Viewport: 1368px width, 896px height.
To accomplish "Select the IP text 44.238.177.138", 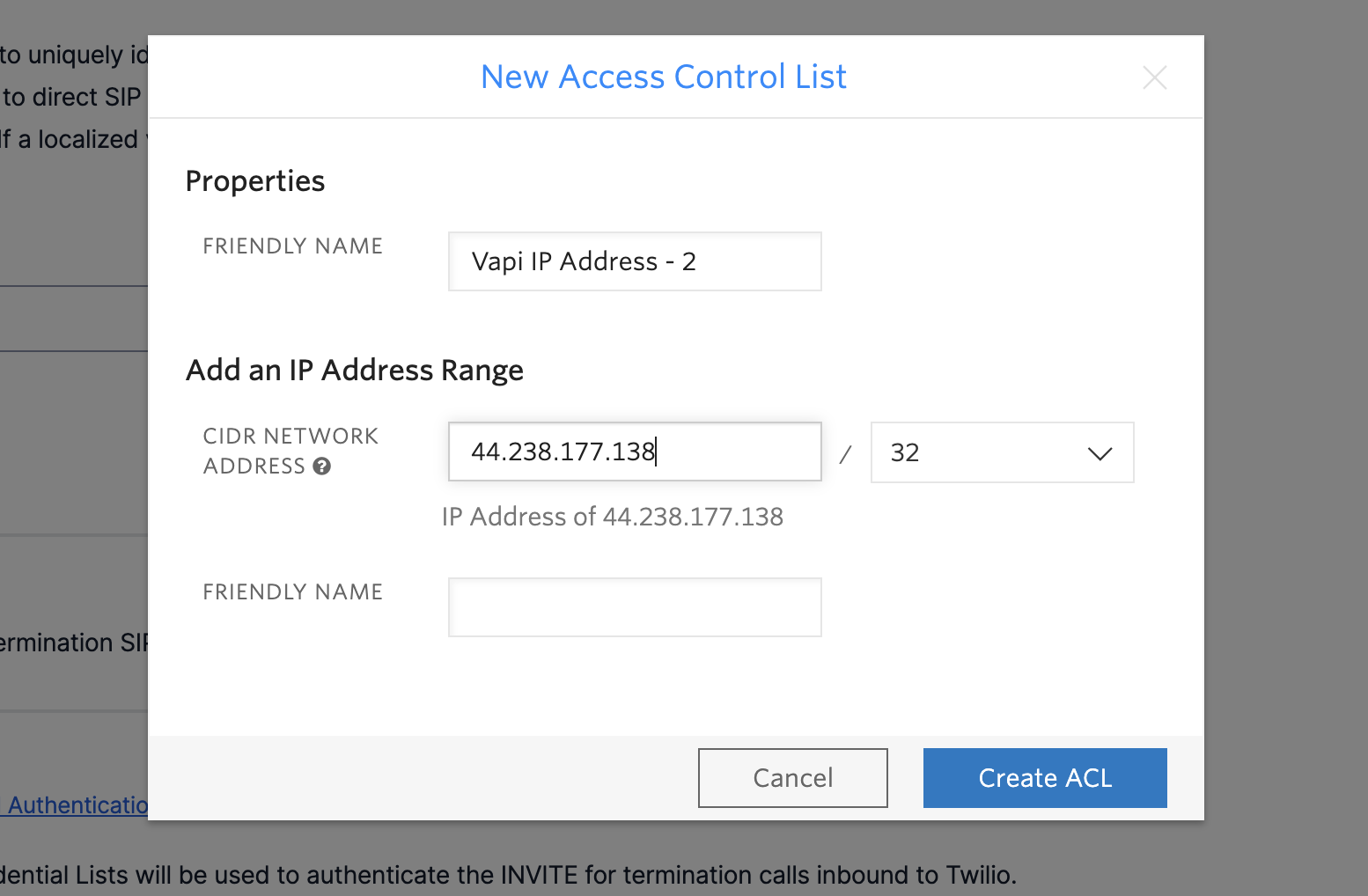I will [563, 452].
